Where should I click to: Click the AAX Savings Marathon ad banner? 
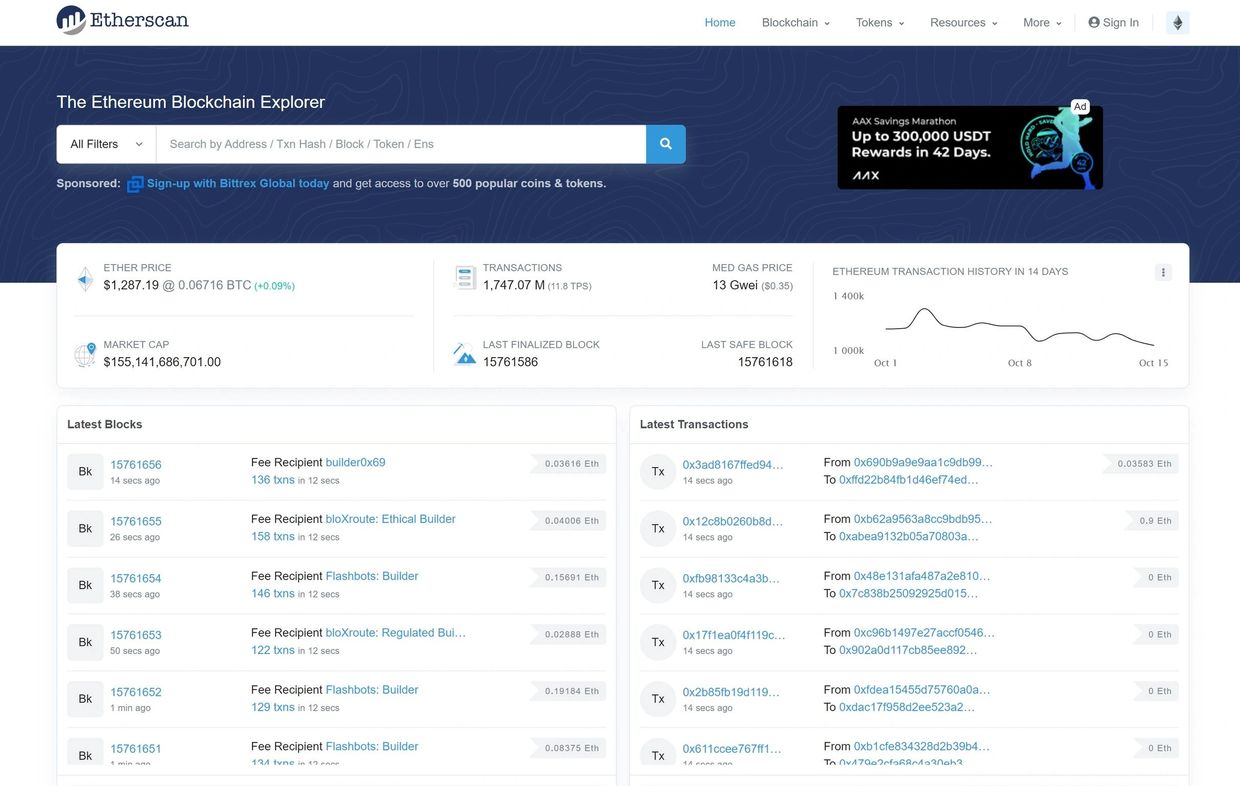coord(970,147)
